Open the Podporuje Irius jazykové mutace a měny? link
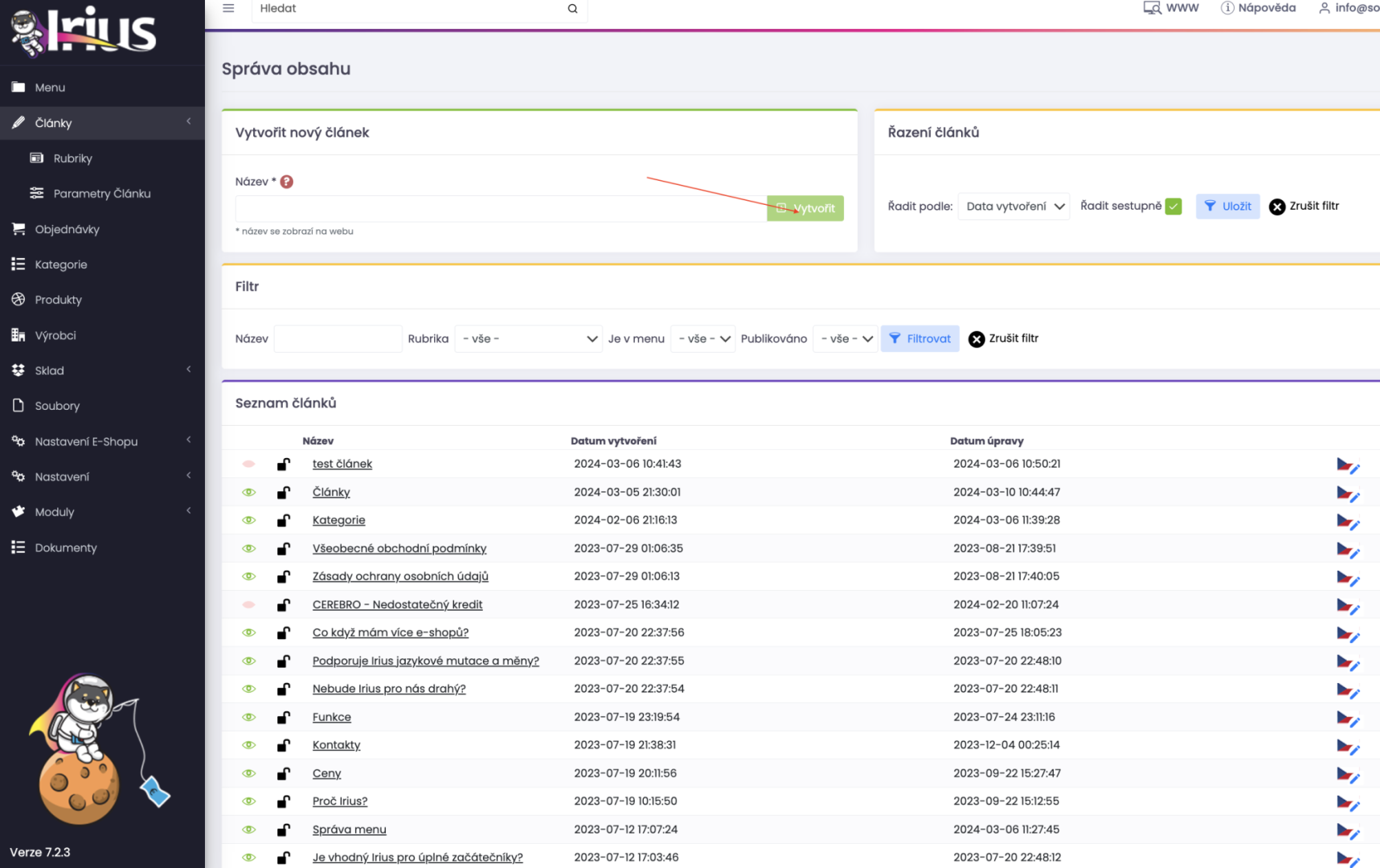 tap(426, 661)
